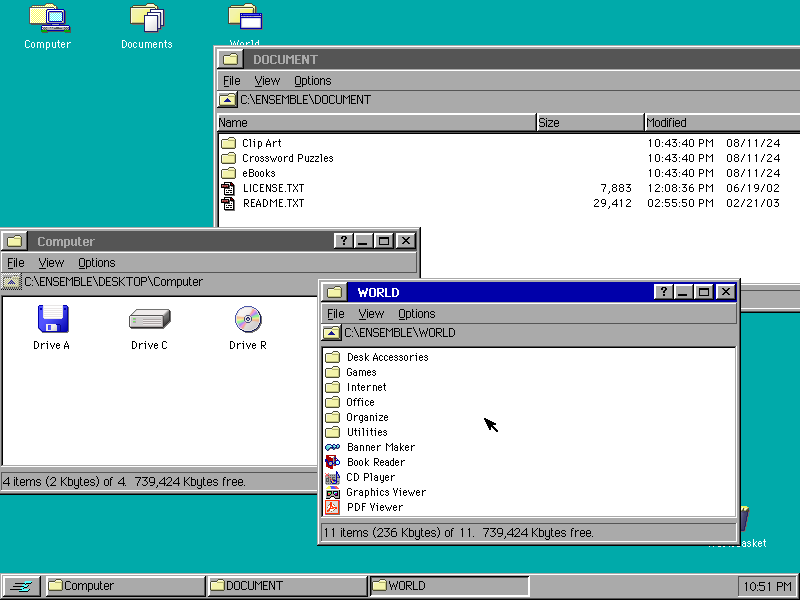Open Options menu in WORLD window
This screenshot has height=600, width=800.
point(416,314)
